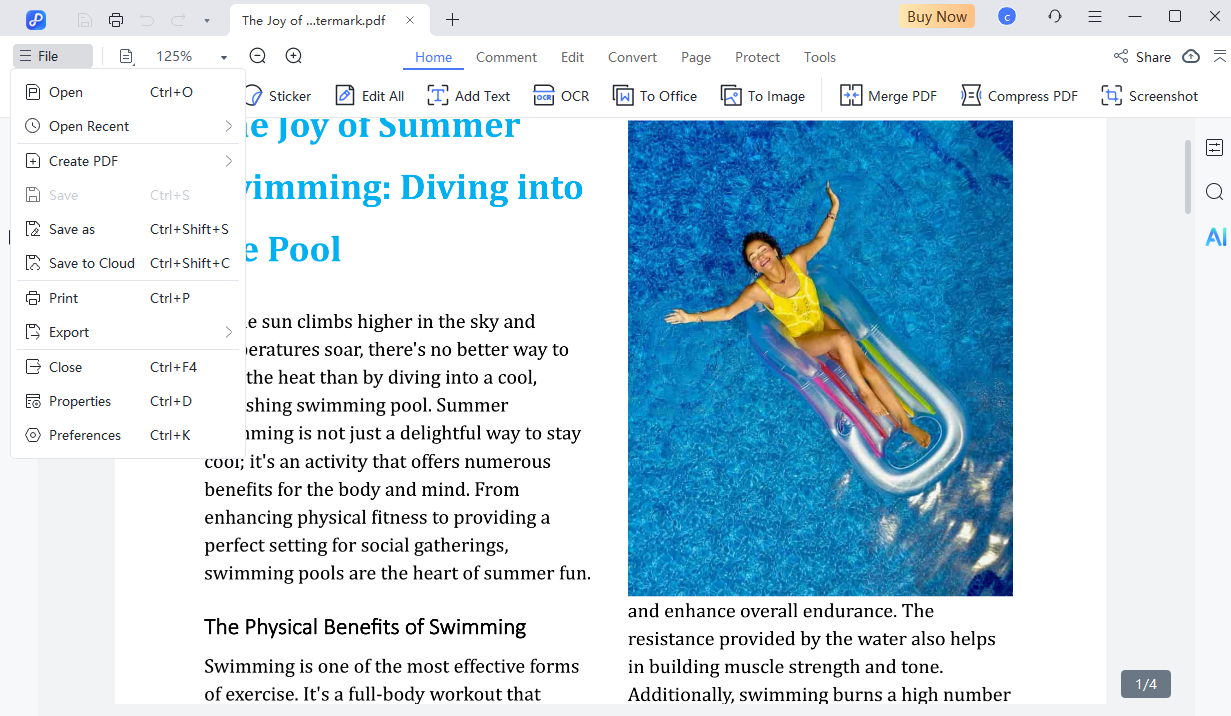
Task: Click the 1/4 page indicator
Action: tap(1145, 684)
